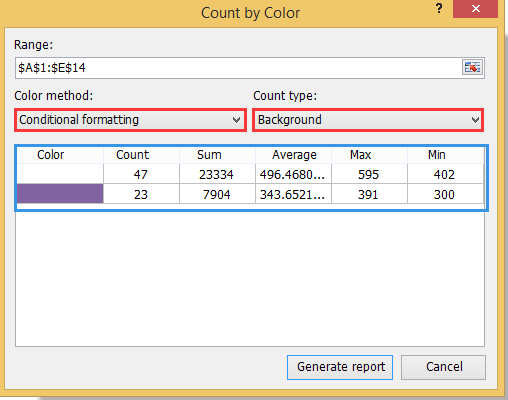The image size is (508, 400).
Task: Click the count value 23 cell
Action: 141,194
